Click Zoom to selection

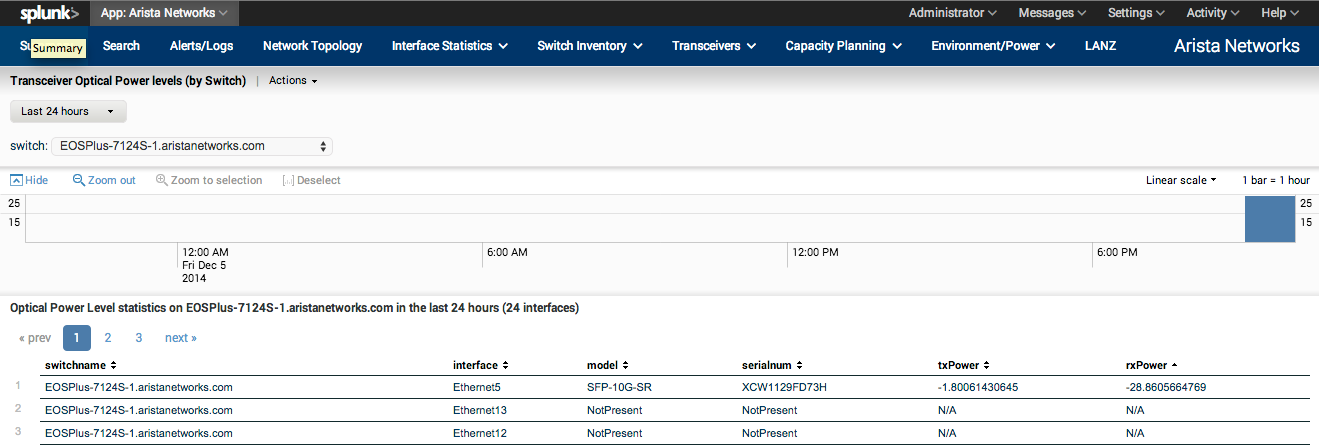point(209,180)
